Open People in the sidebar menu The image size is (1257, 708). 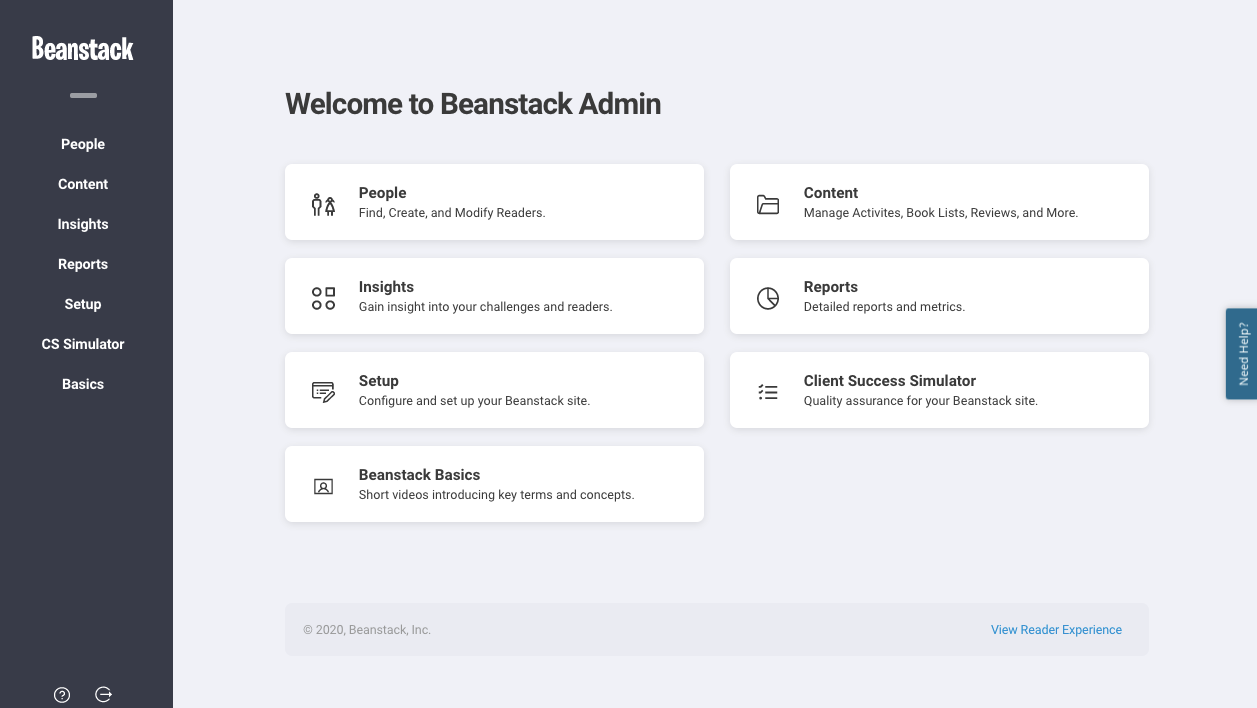83,144
